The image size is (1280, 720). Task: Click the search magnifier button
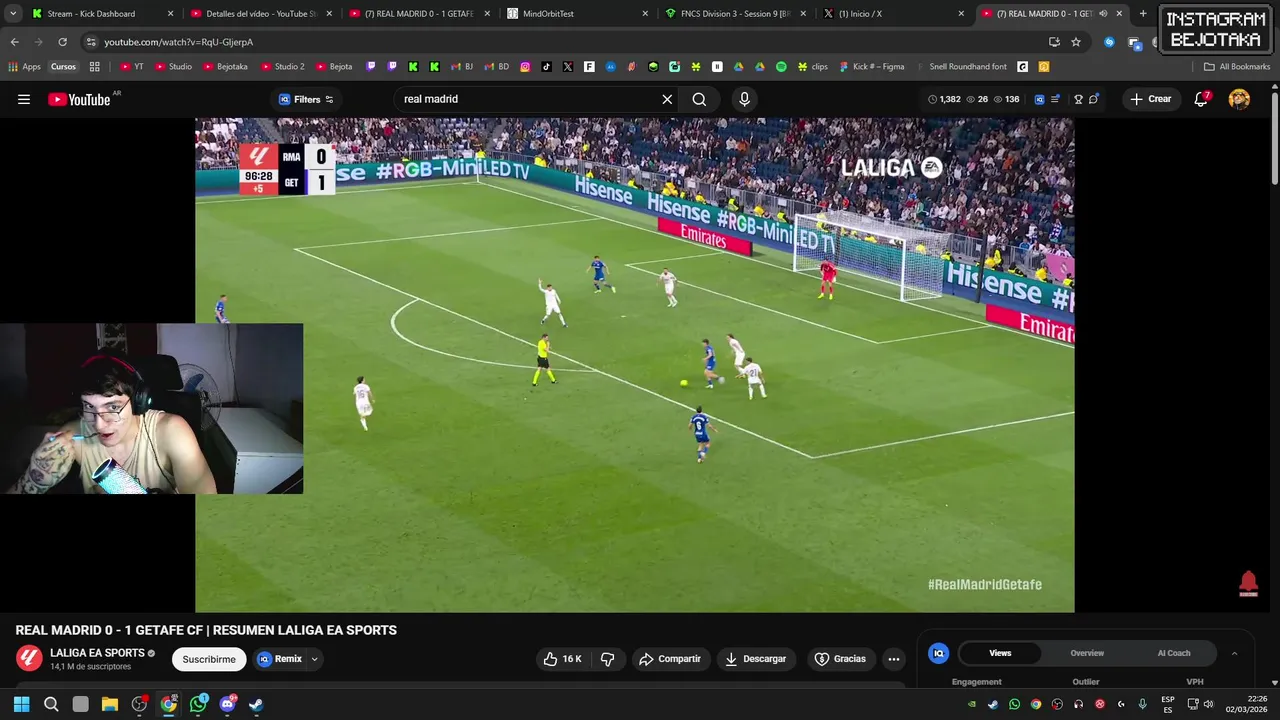699,99
